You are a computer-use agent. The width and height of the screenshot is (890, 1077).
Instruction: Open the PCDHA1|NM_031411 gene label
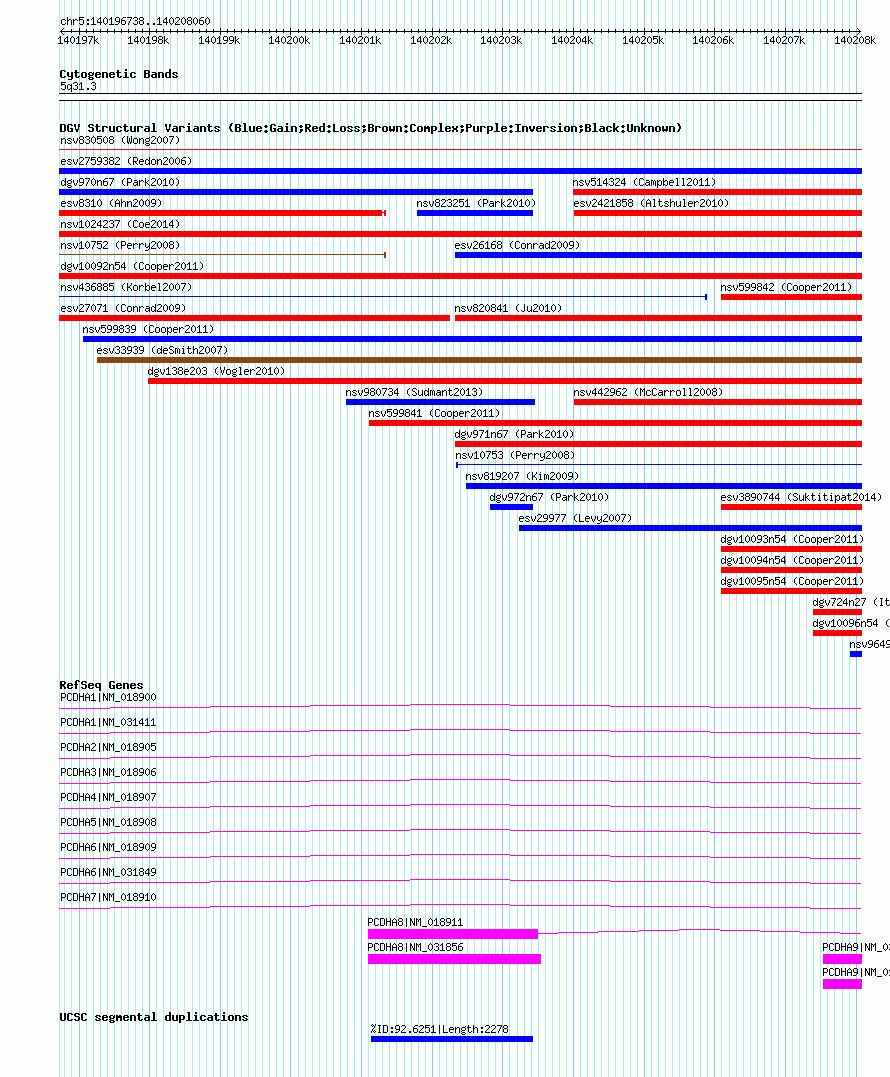point(109,723)
